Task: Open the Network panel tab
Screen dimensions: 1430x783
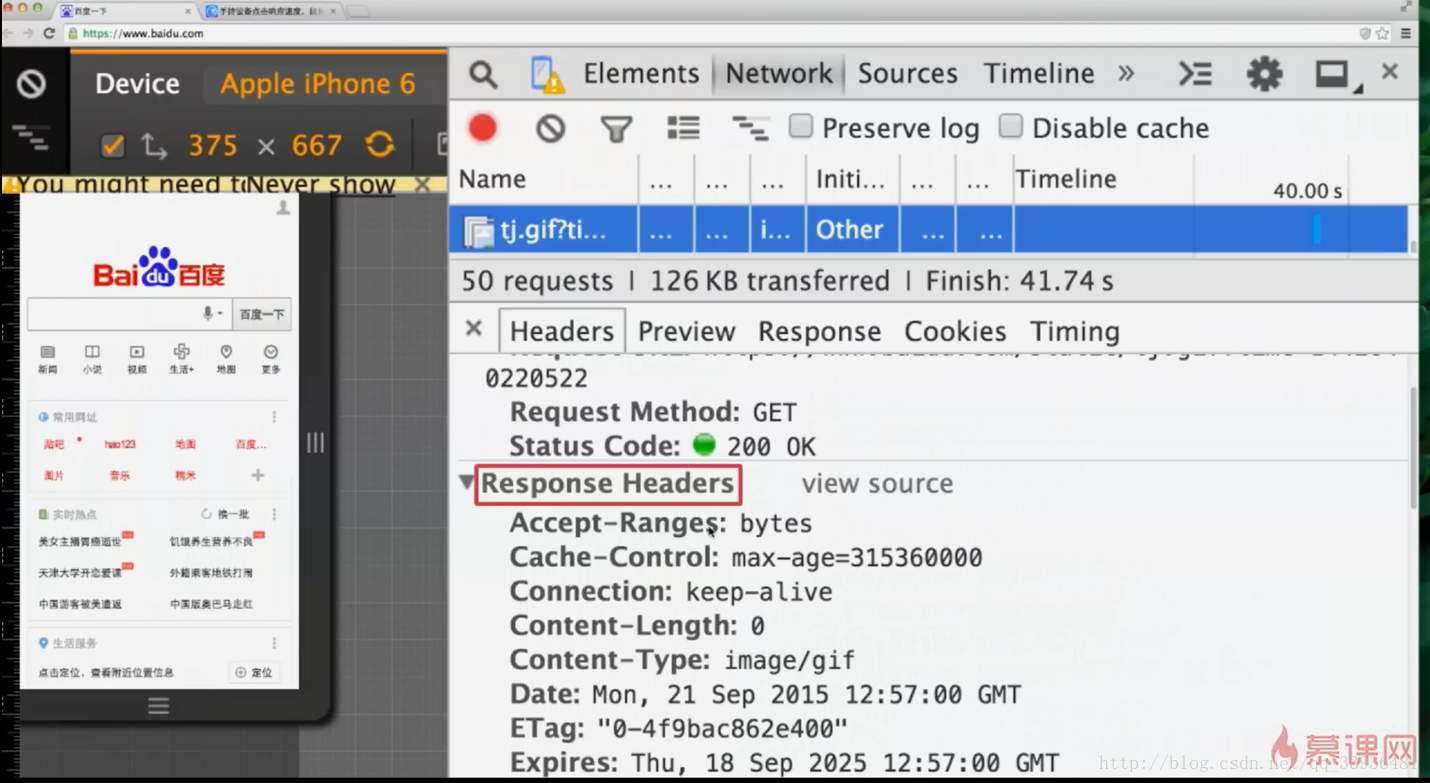Action: (779, 74)
